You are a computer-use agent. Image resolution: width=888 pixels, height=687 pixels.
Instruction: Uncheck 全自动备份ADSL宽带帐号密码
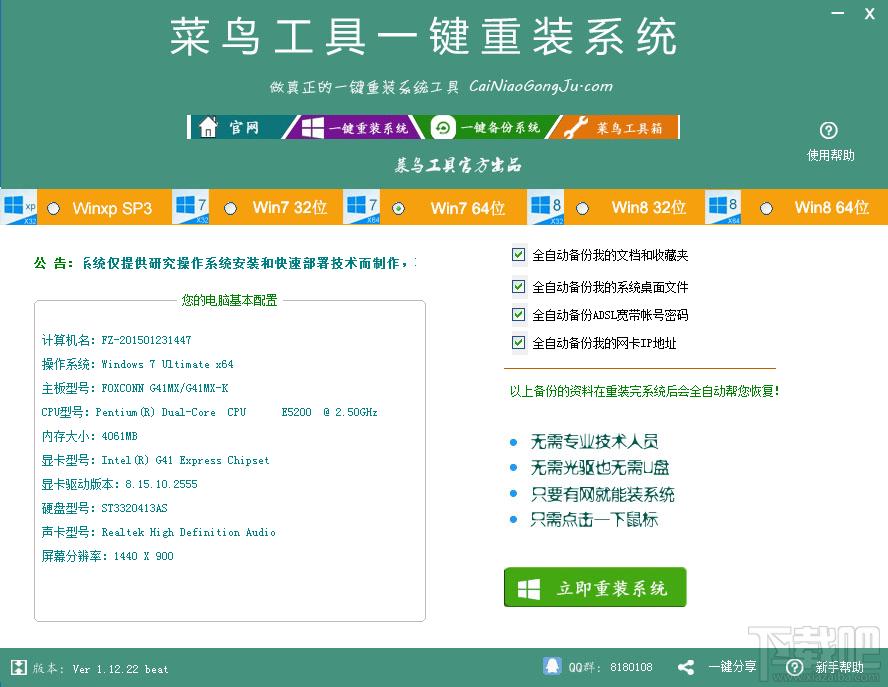coord(518,314)
